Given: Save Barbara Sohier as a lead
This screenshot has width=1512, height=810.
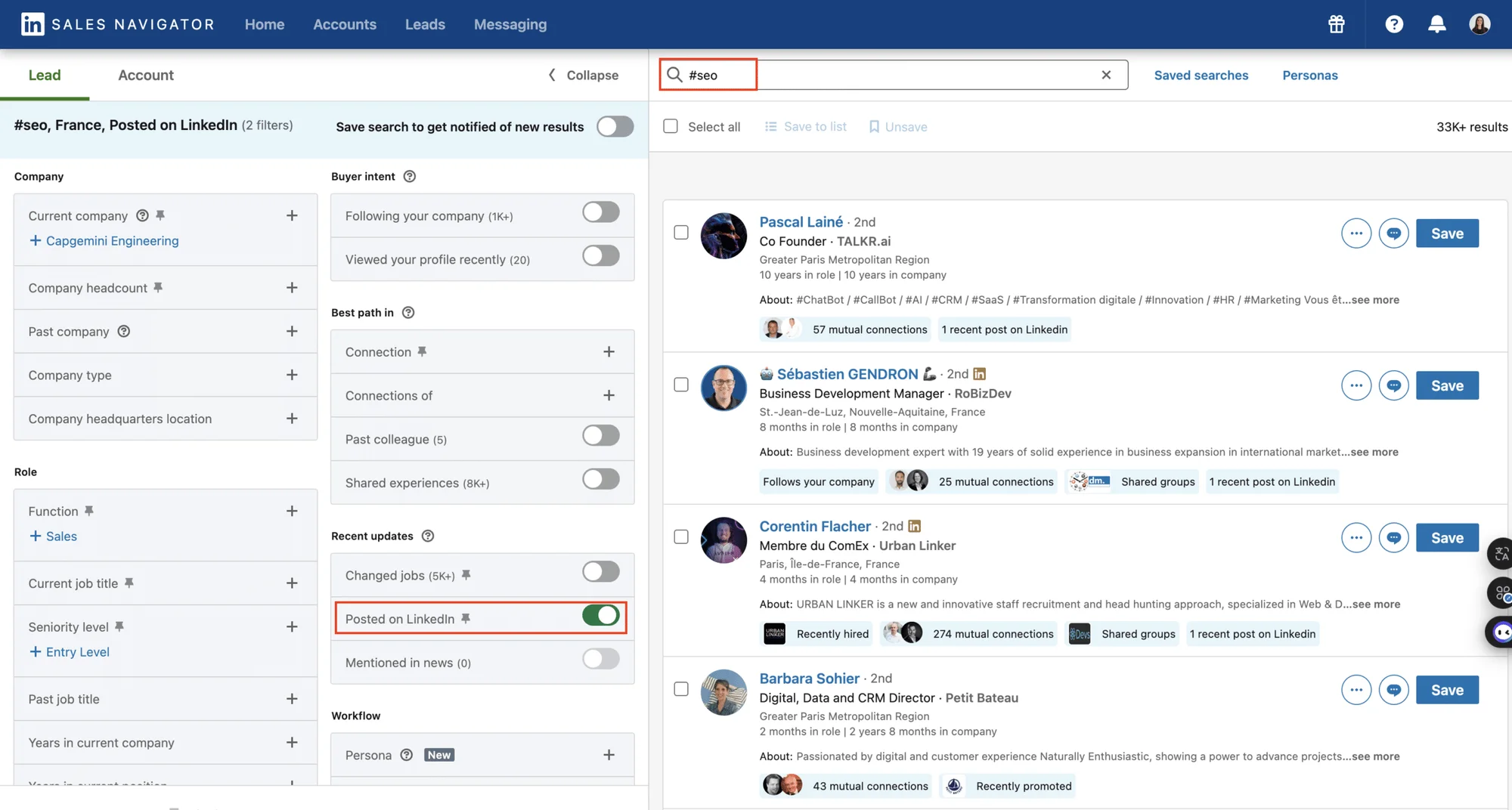Looking at the screenshot, I should point(1447,690).
